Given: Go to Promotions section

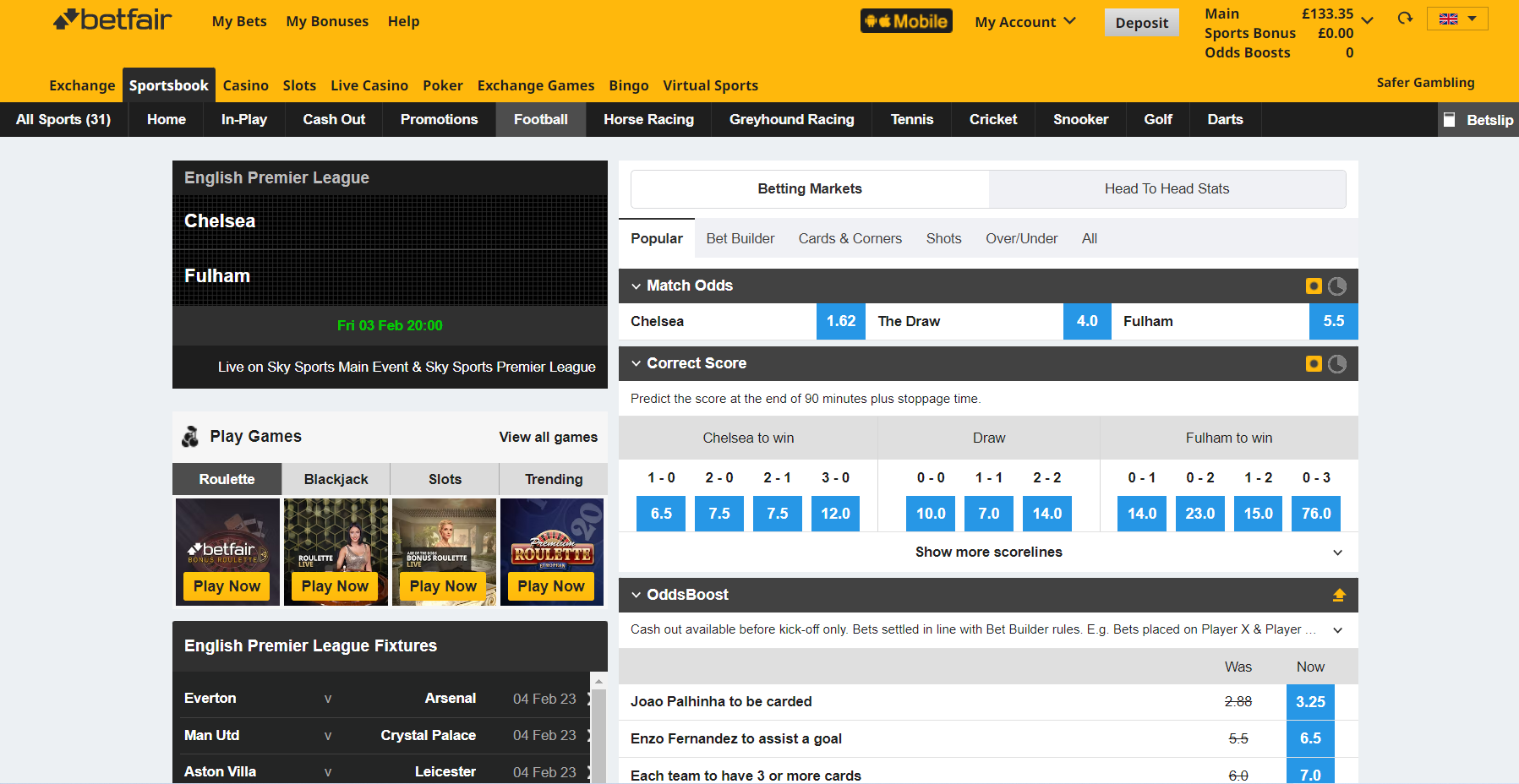Looking at the screenshot, I should tap(439, 120).
